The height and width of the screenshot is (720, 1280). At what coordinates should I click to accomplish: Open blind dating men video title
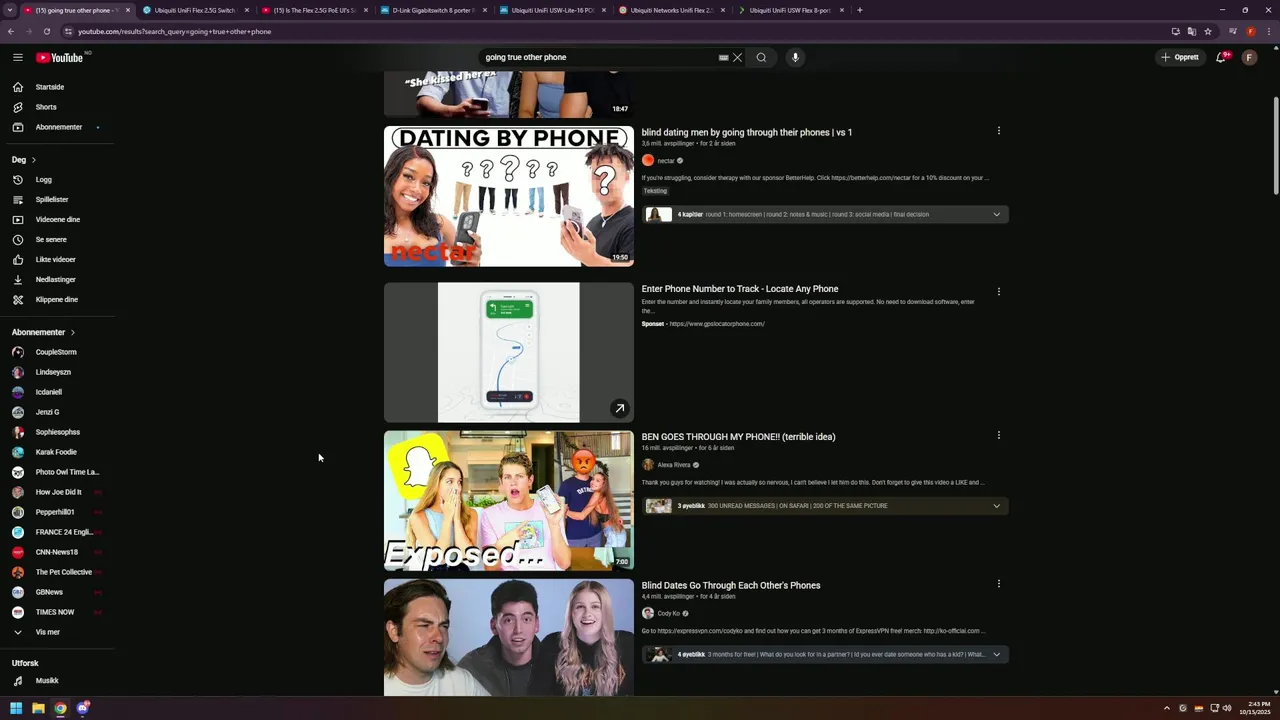(746, 132)
